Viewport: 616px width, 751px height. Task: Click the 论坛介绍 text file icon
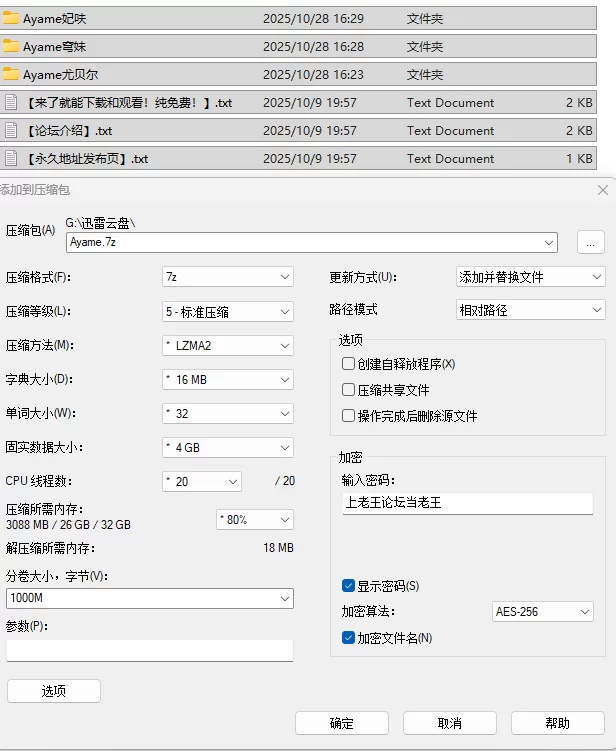[11, 130]
